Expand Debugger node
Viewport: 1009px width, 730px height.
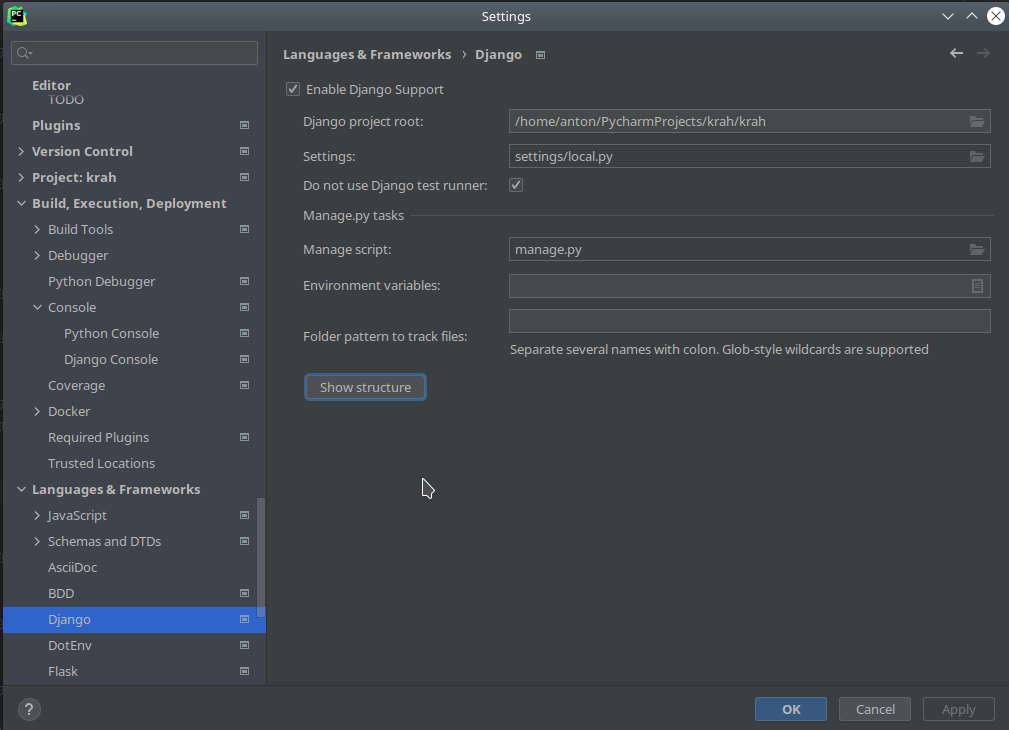37,256
